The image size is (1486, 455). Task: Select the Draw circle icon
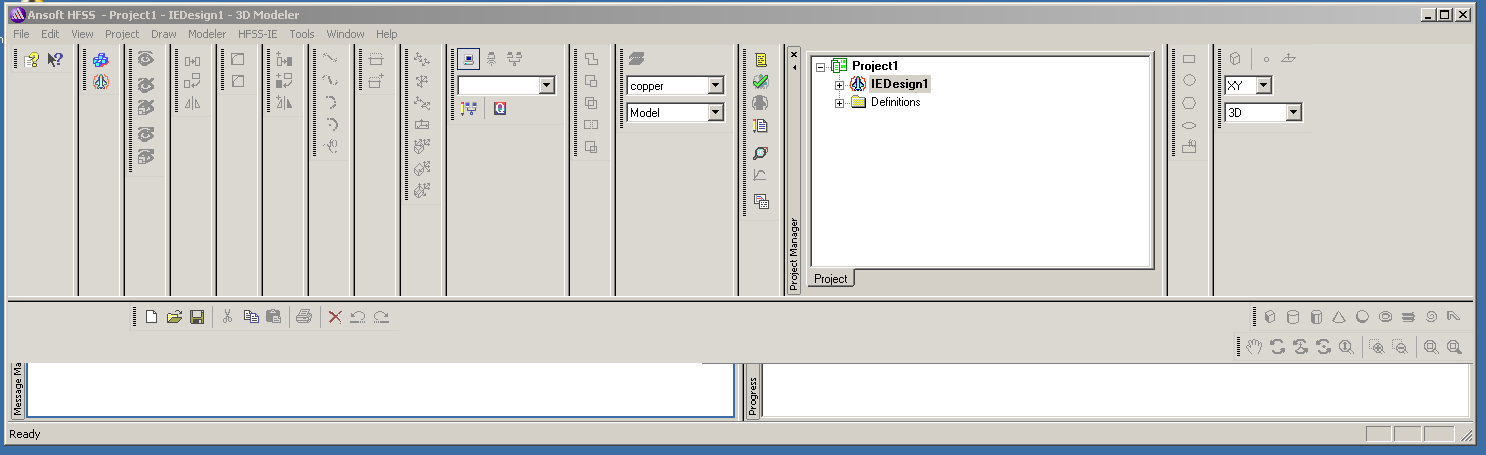pos(1189,81)
